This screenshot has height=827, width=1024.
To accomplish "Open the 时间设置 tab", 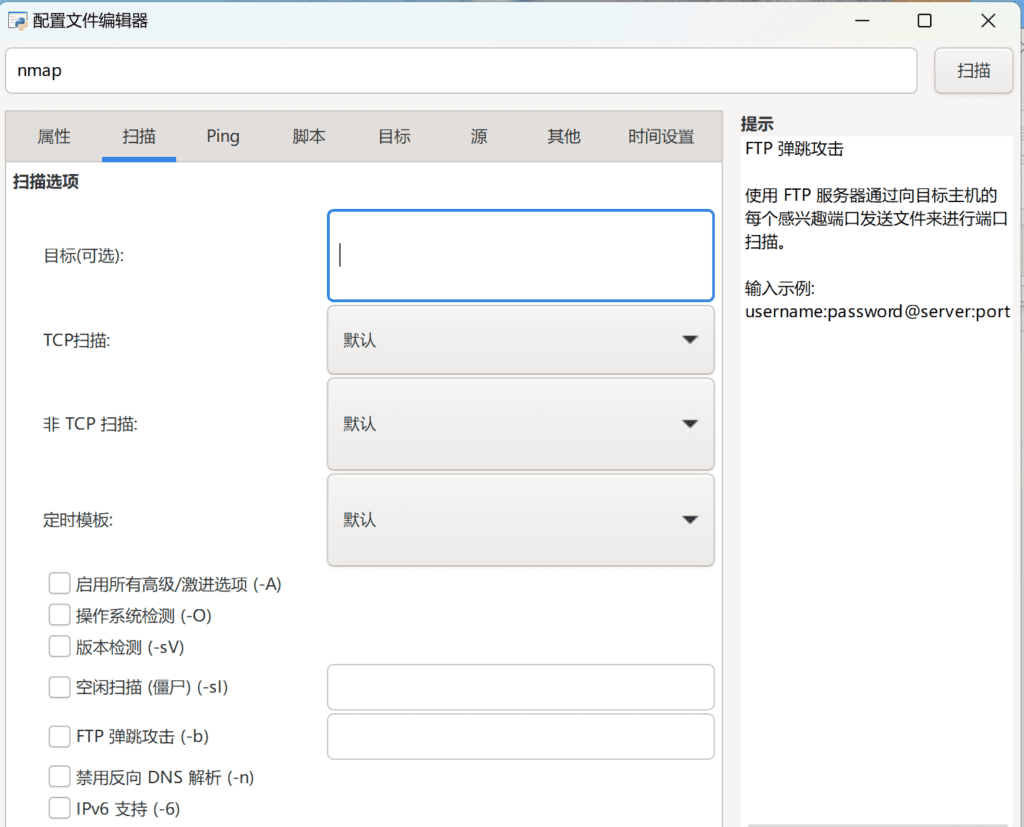I will click(661, 137).
